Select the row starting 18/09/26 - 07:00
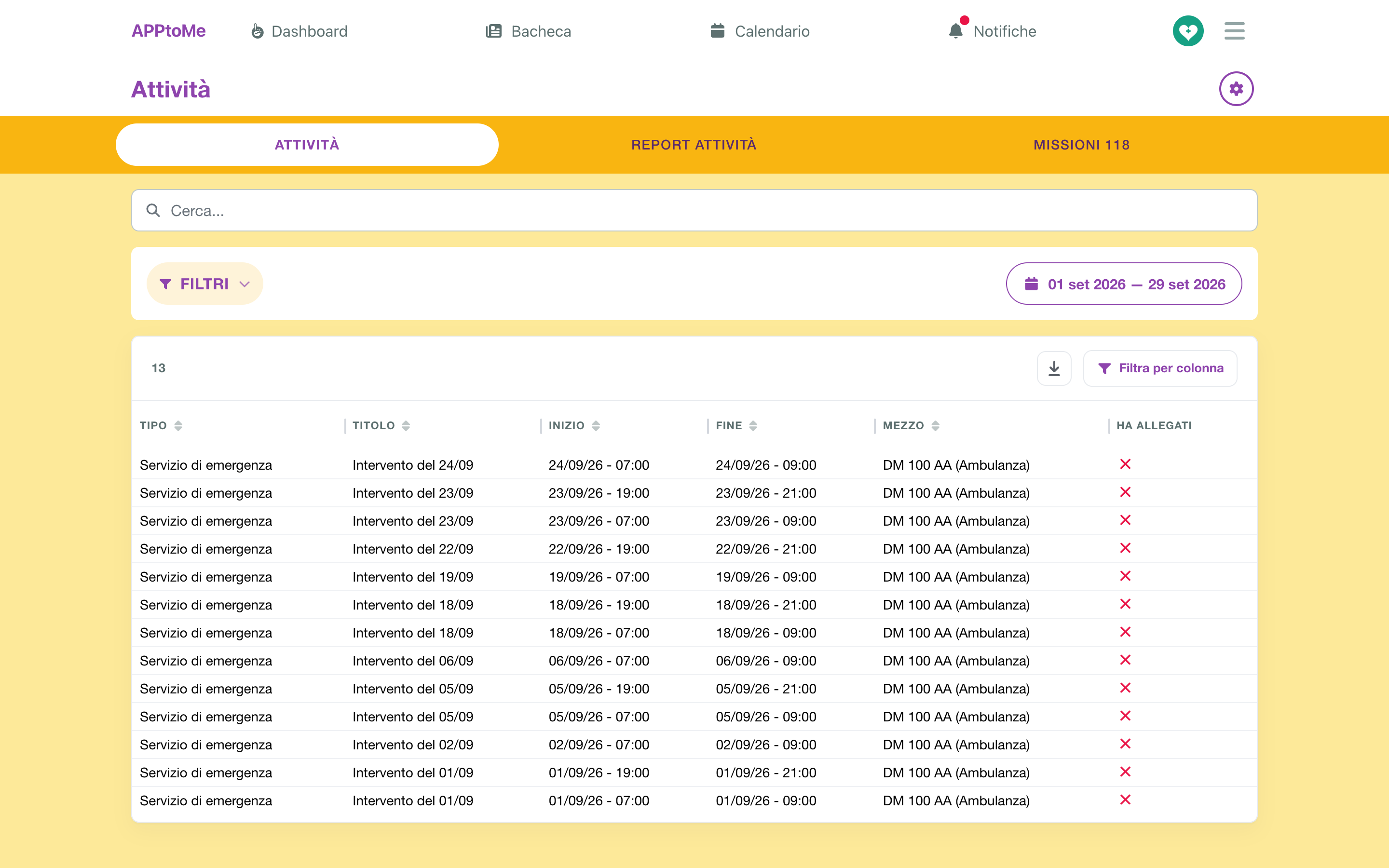 (694, 633)
